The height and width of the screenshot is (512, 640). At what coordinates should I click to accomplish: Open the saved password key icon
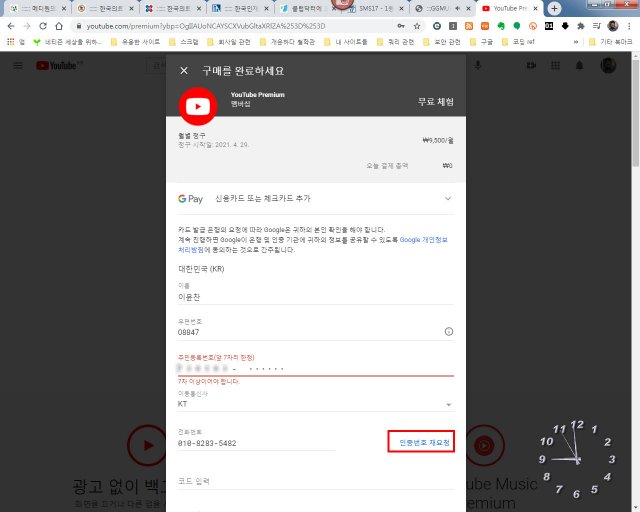(401, 26)
